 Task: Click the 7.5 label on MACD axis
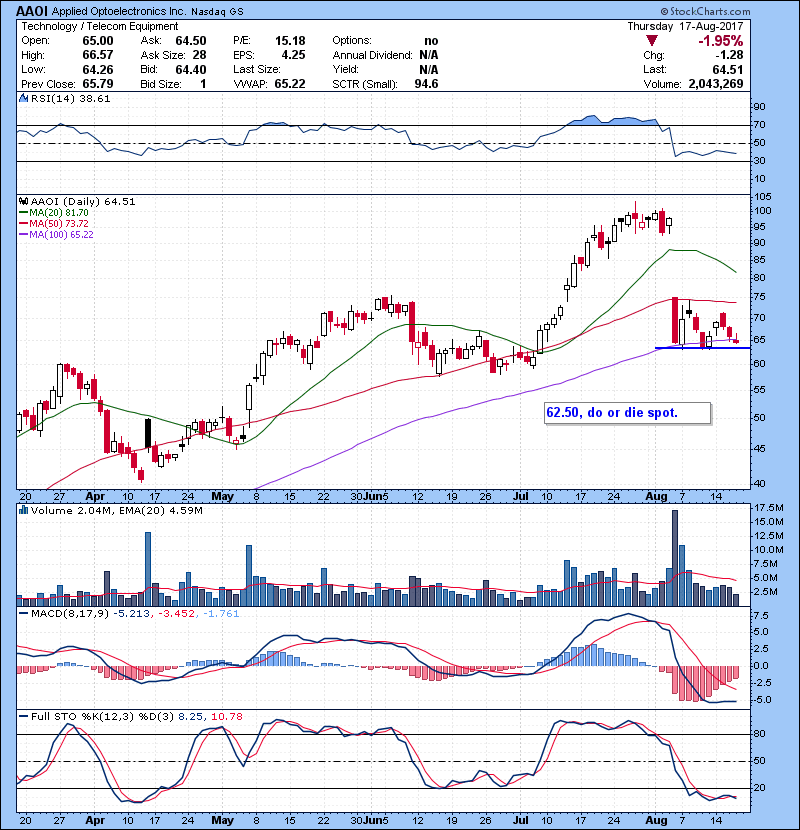point(761,616)
